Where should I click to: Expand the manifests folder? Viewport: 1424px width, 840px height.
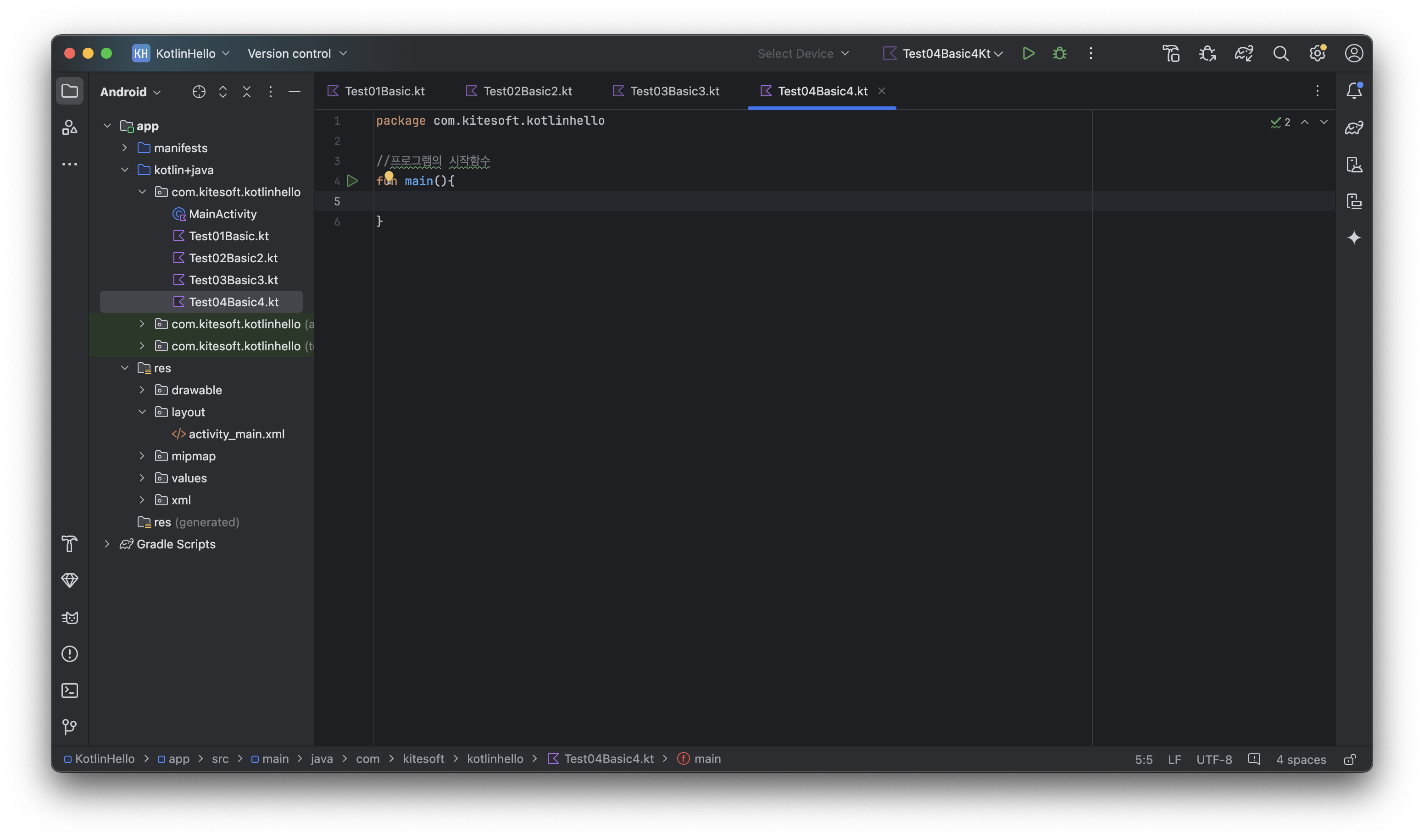pyautogui.click(x=125, y=148)
